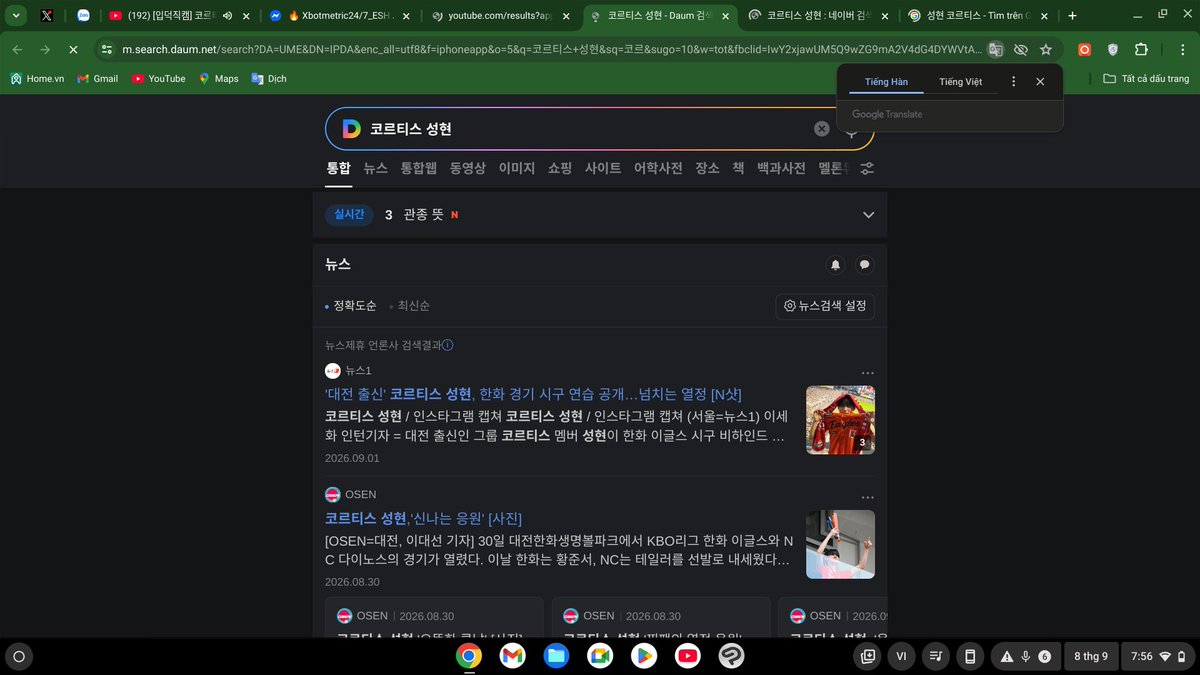Select the 통합웹 search tab

[x=419, y=168]
